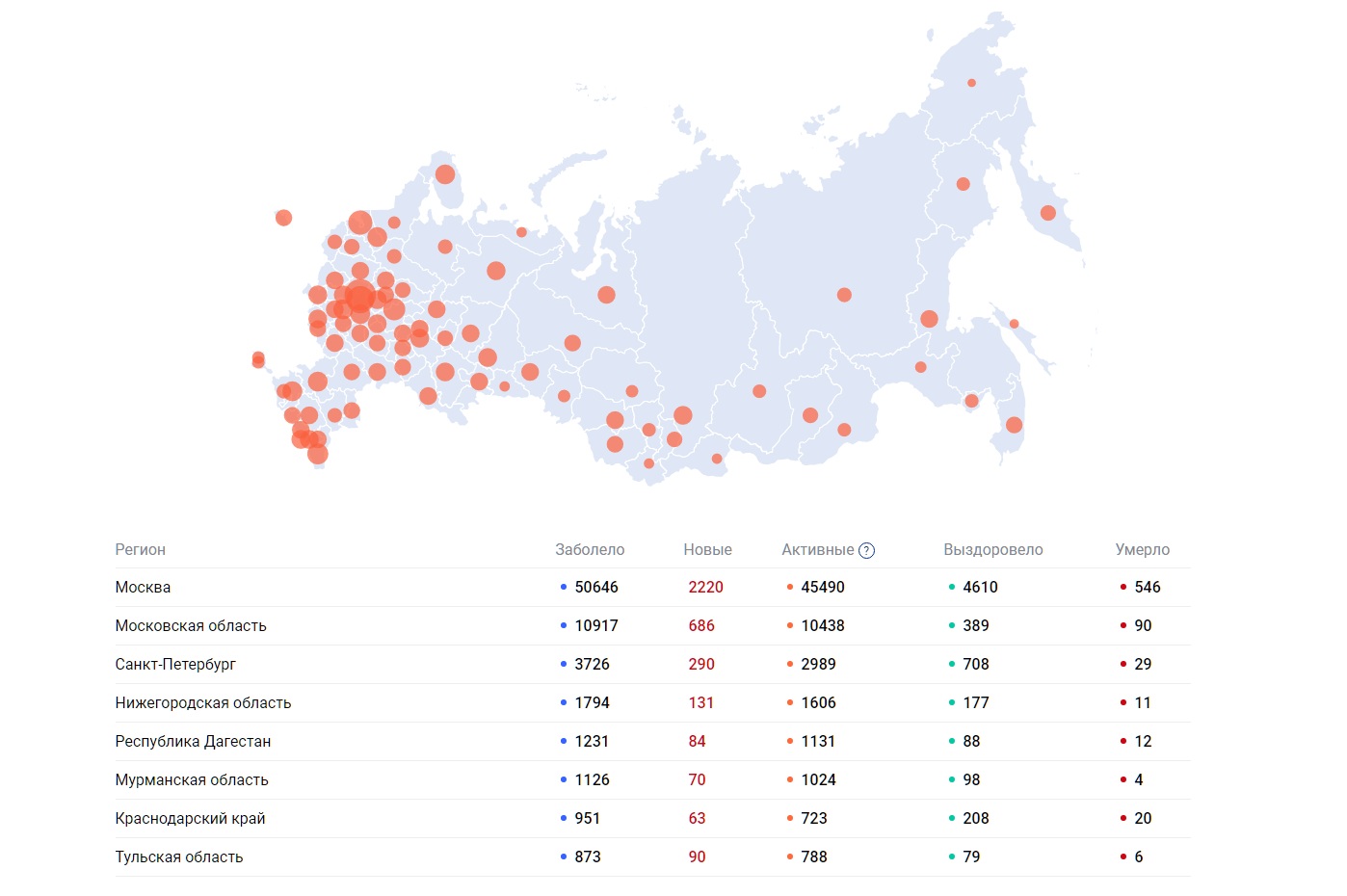Select the largest Moscow bubble on map
1347x896 pixels.
tap(359, 297)
